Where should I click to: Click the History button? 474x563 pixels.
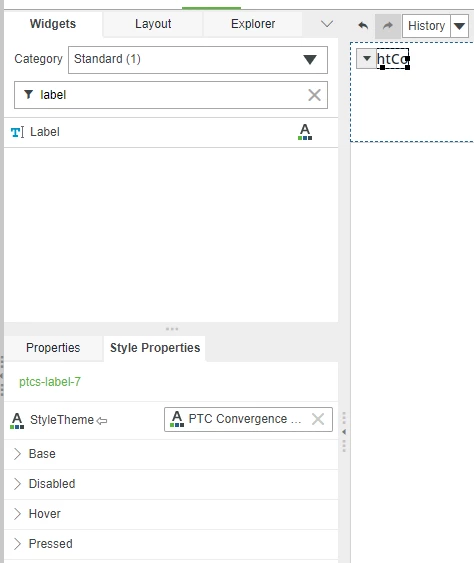pyautogui.click(x=426, y=26)
